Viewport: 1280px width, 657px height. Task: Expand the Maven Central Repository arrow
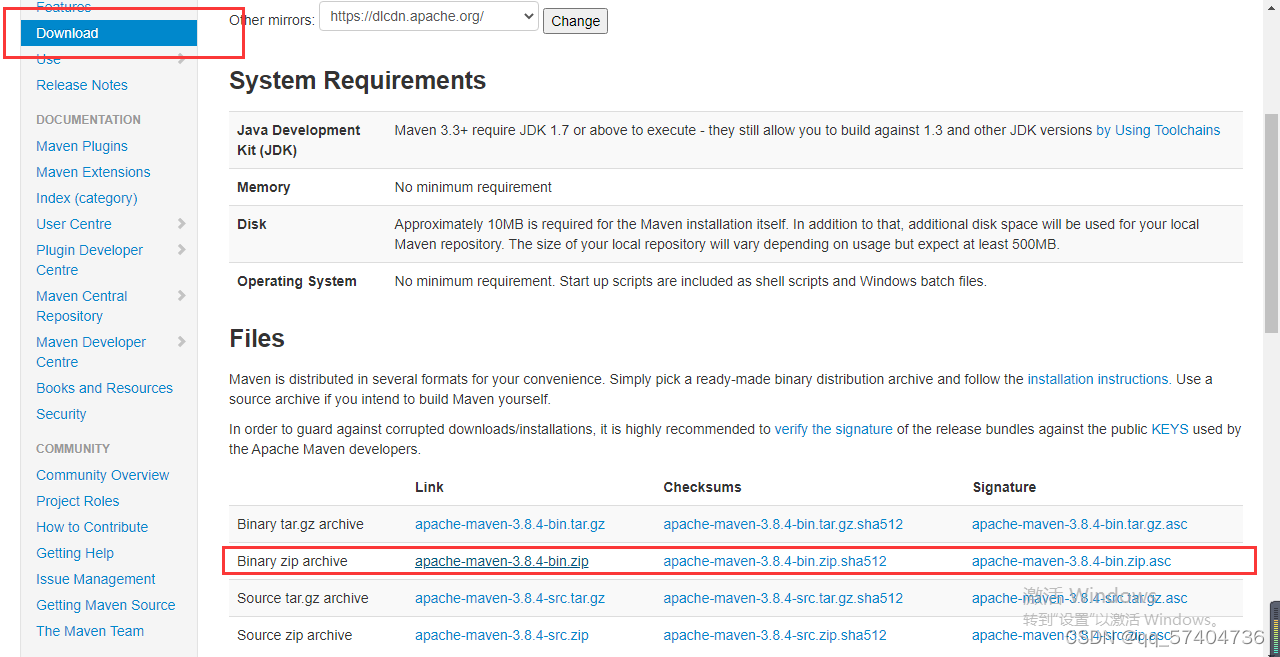[x=182, y=296]
